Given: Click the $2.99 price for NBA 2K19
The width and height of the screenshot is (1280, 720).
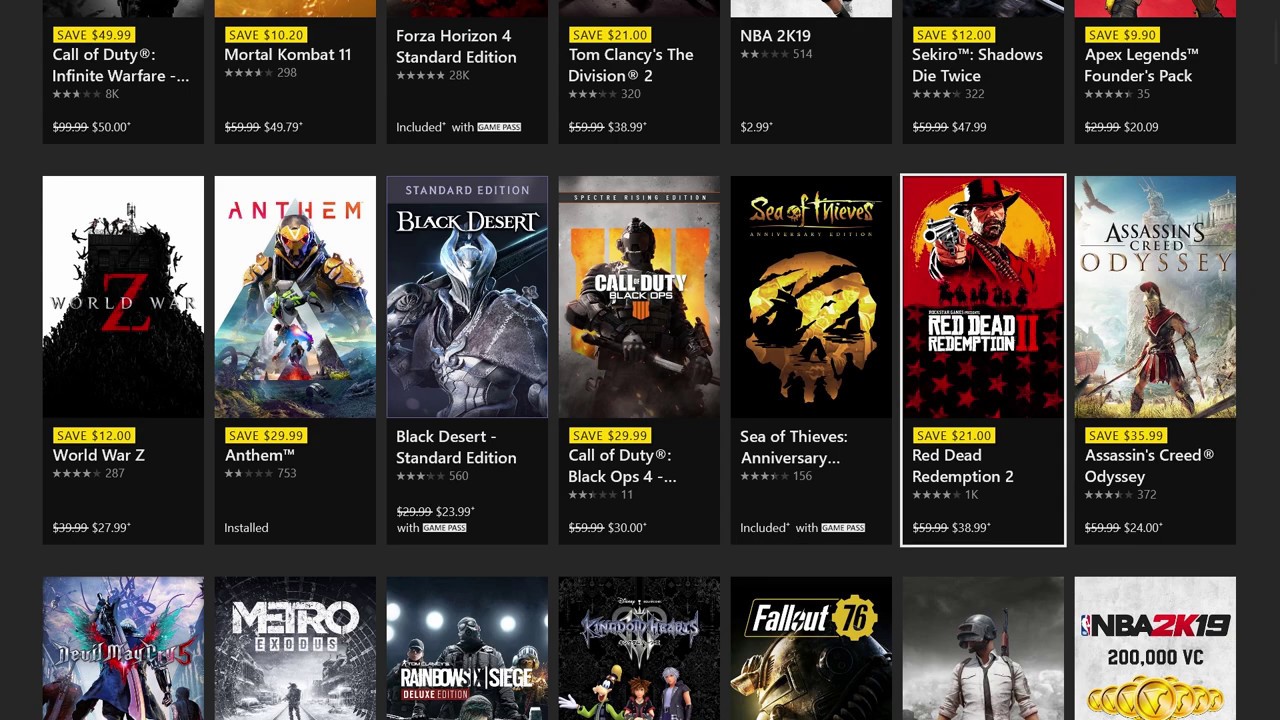Looking at the screenshot, I should click(x=756, y=127).
